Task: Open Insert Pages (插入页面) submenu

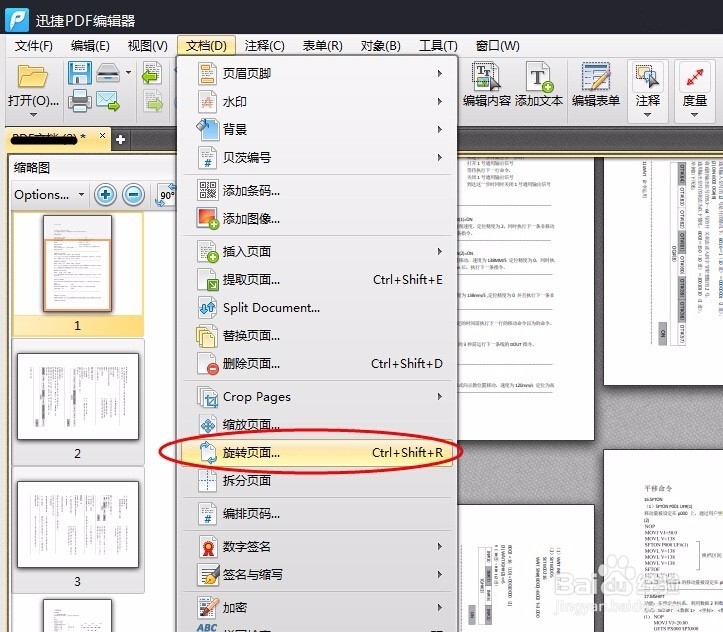Action: coord(317,251)
